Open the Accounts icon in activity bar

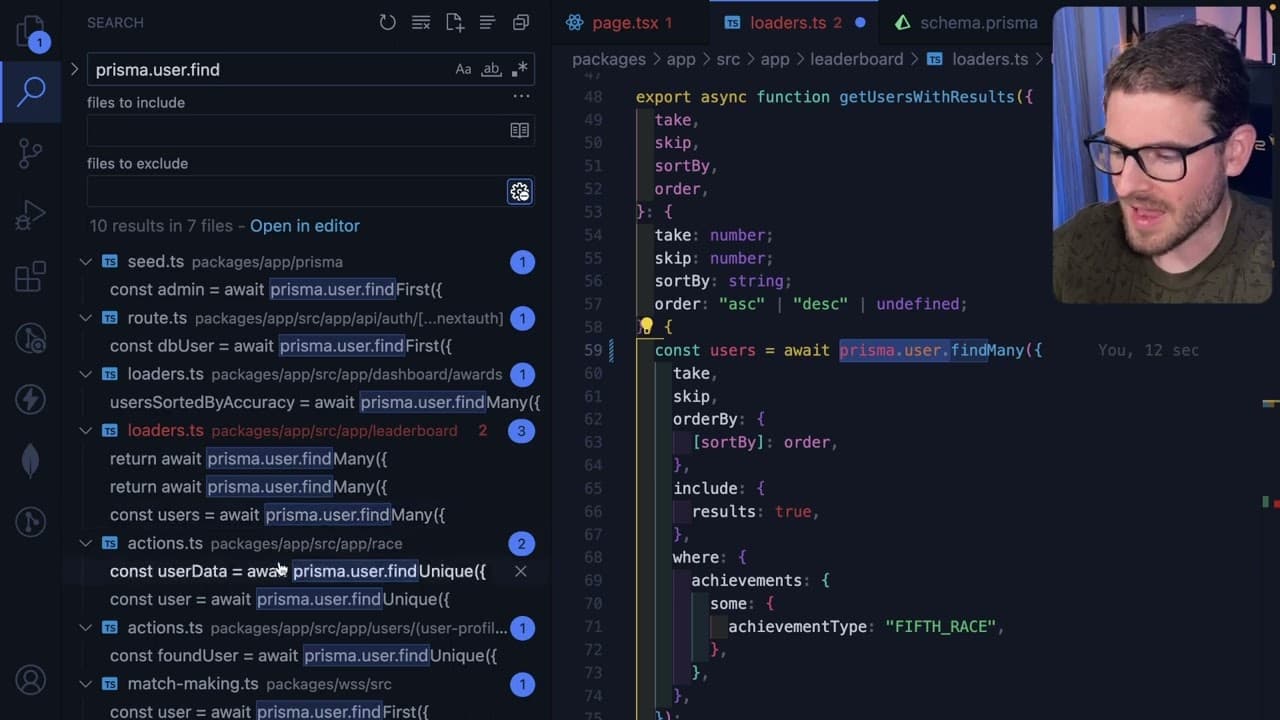pyautogui.click(x=30, y=680)
